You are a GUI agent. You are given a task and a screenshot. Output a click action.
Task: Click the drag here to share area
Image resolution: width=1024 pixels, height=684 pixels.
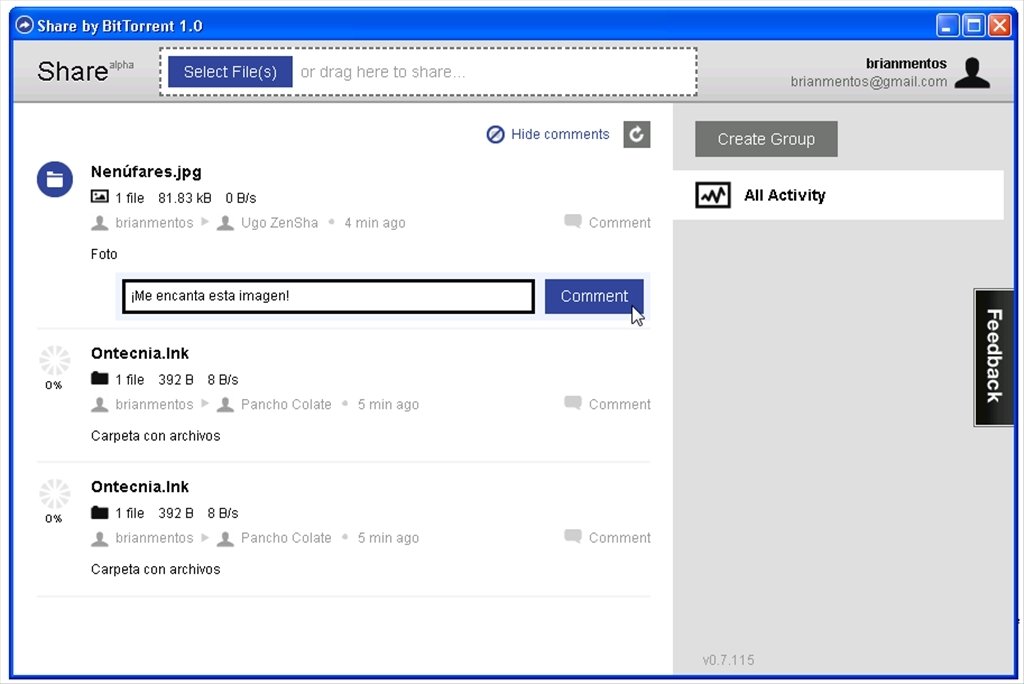pos(428,72)
